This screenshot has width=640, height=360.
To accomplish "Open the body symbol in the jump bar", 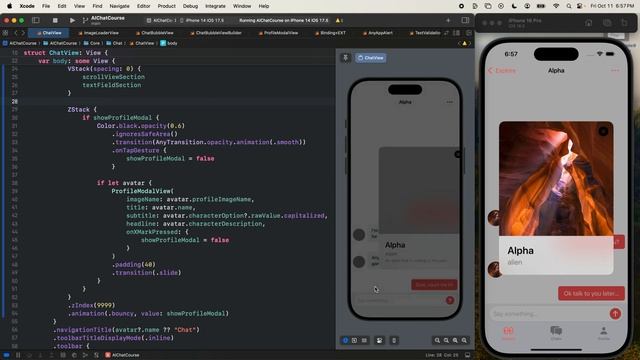I will pos(169,43).
